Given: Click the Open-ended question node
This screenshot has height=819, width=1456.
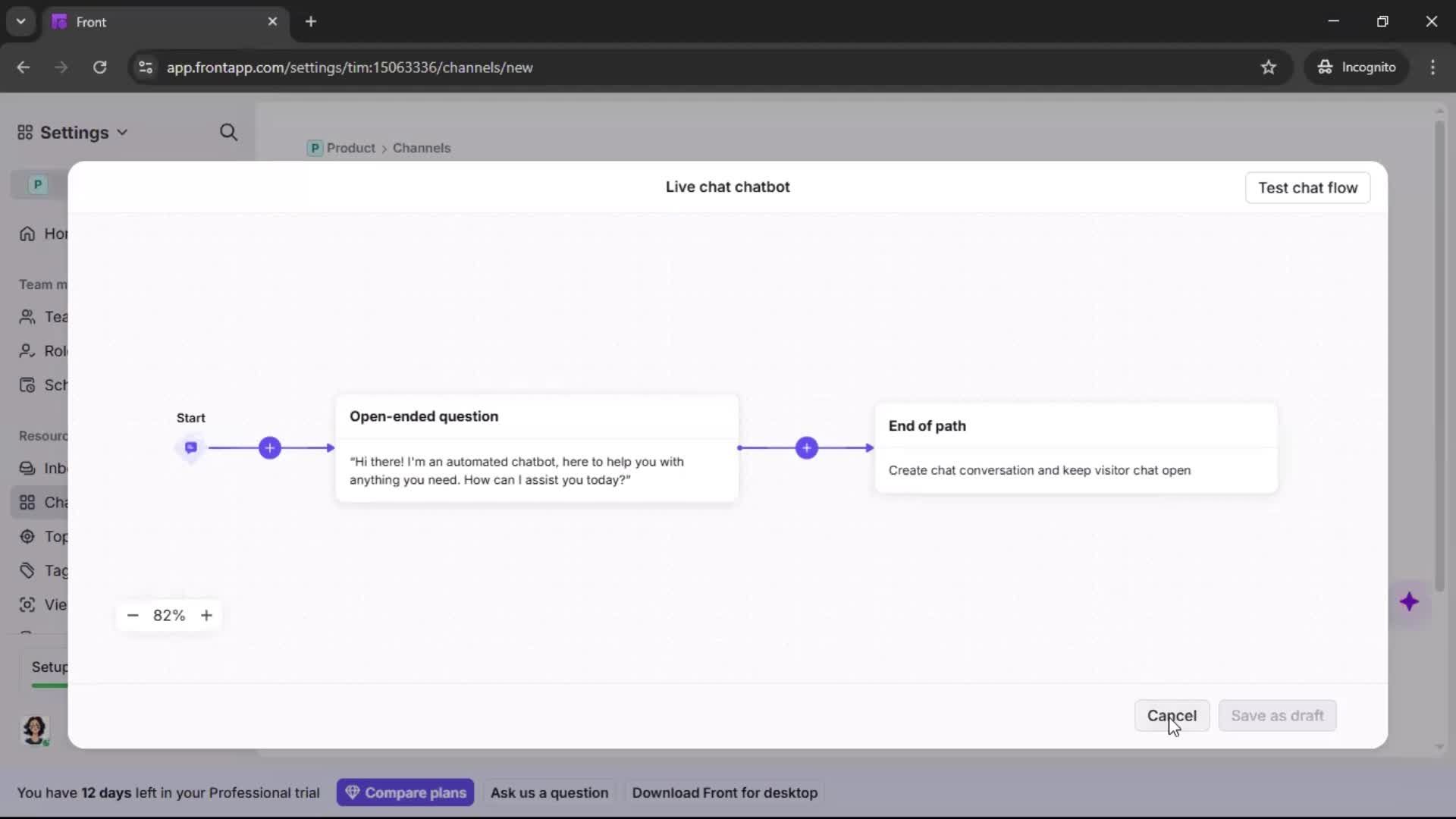Looking at the screenshot, I should [536, 447].
